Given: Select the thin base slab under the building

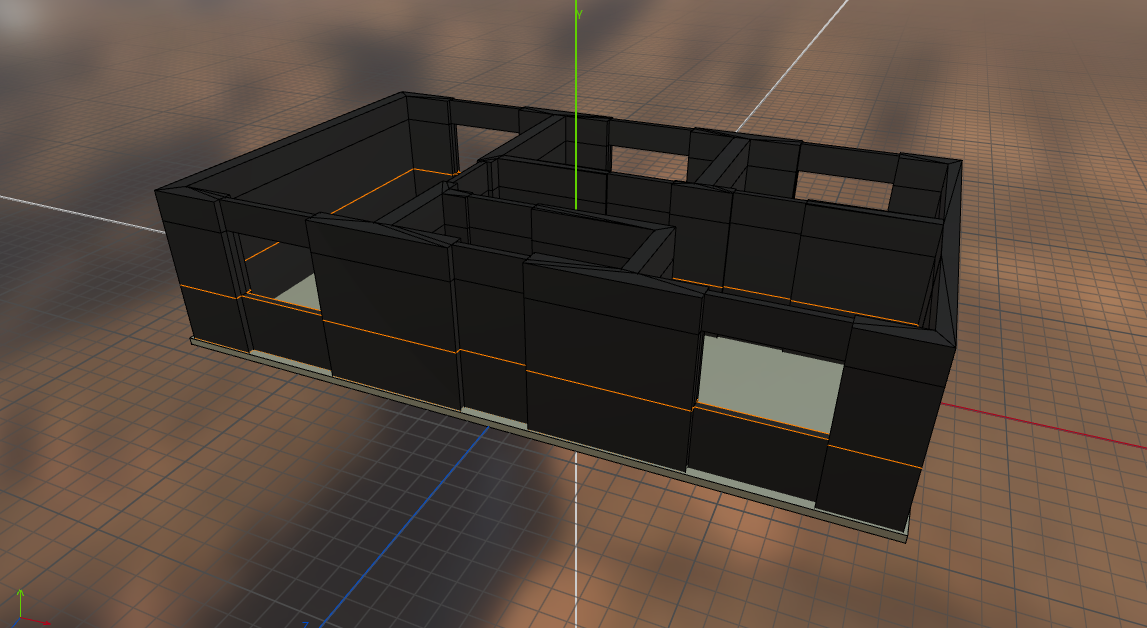Looking at the screenshot, I should coord(549,441).
